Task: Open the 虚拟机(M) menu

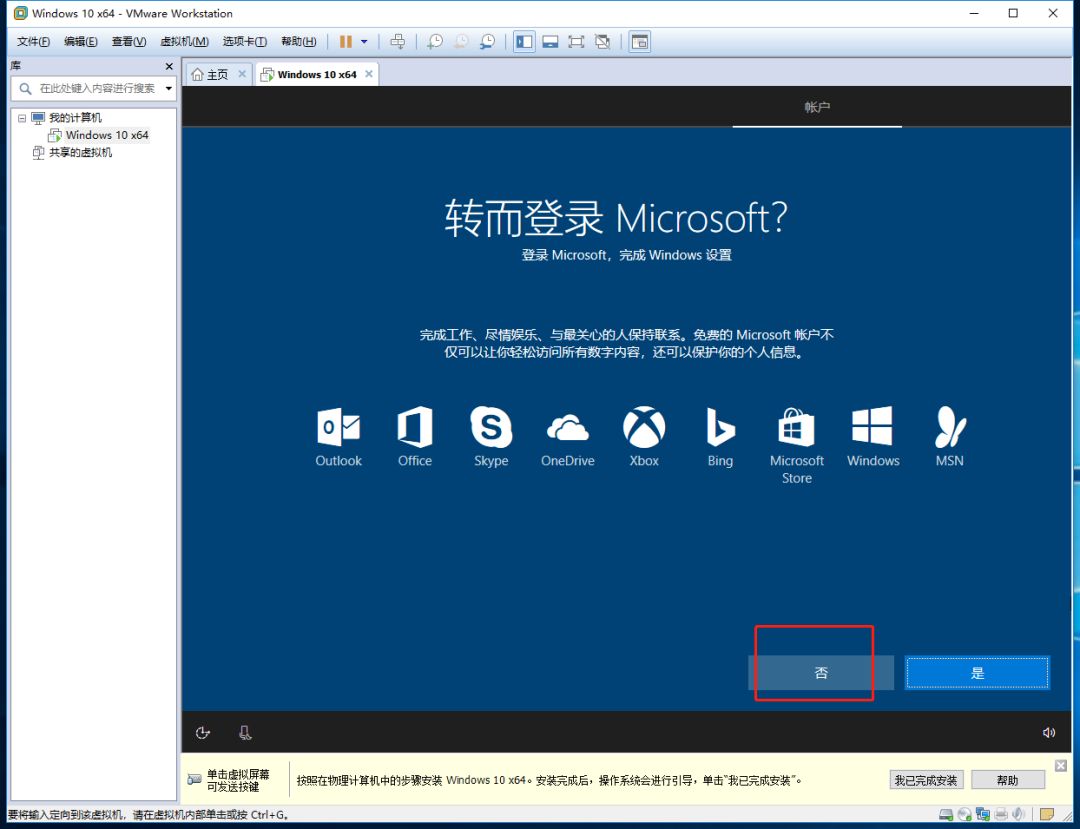Action: [184, 41]
